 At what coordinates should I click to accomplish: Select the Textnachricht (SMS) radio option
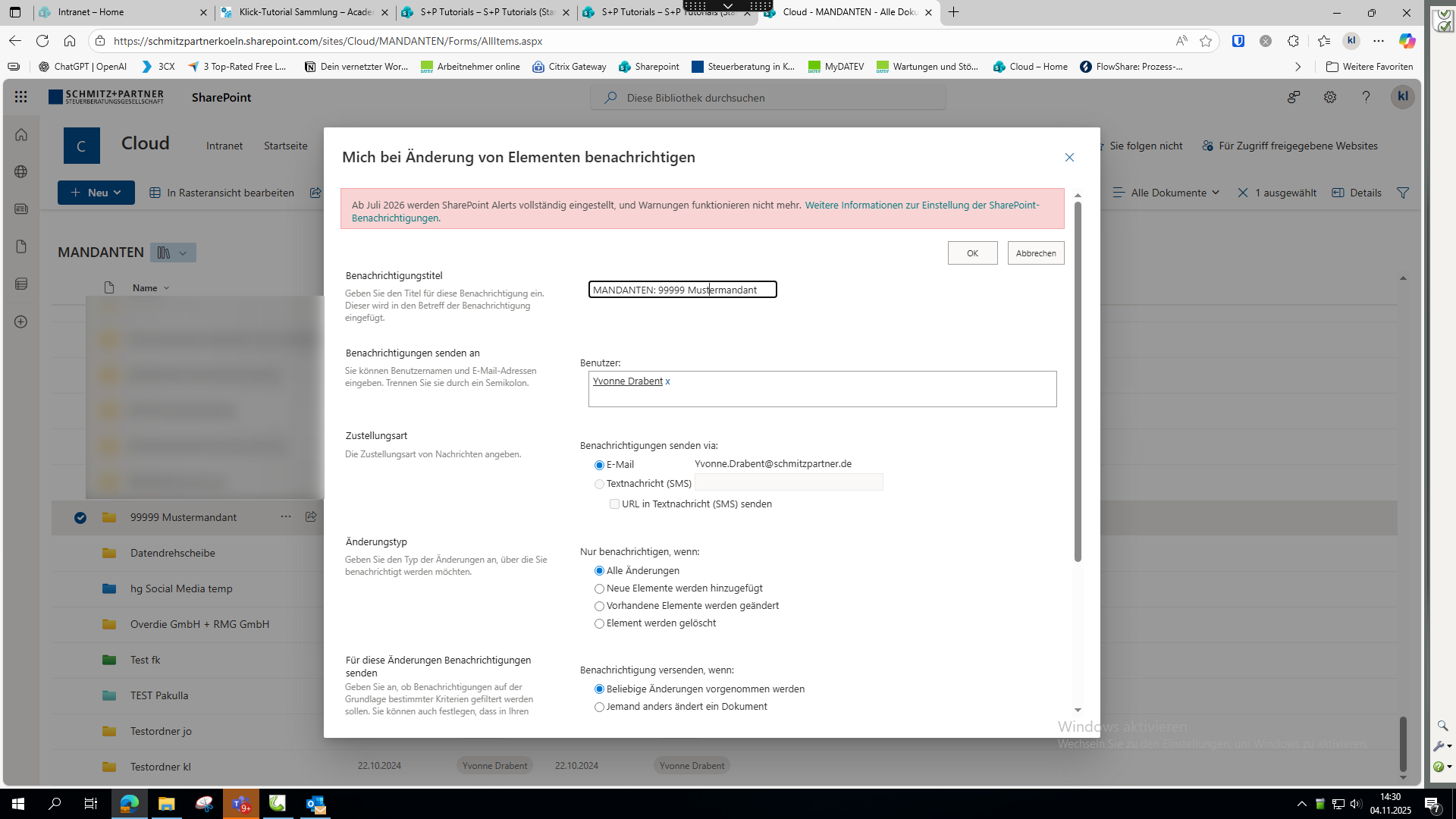point(599,484)
